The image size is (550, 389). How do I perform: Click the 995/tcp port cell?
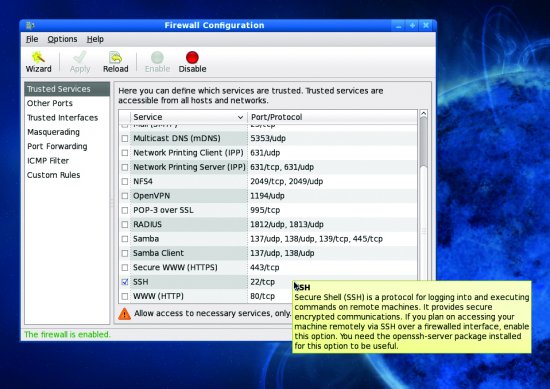tap(265, 210)
